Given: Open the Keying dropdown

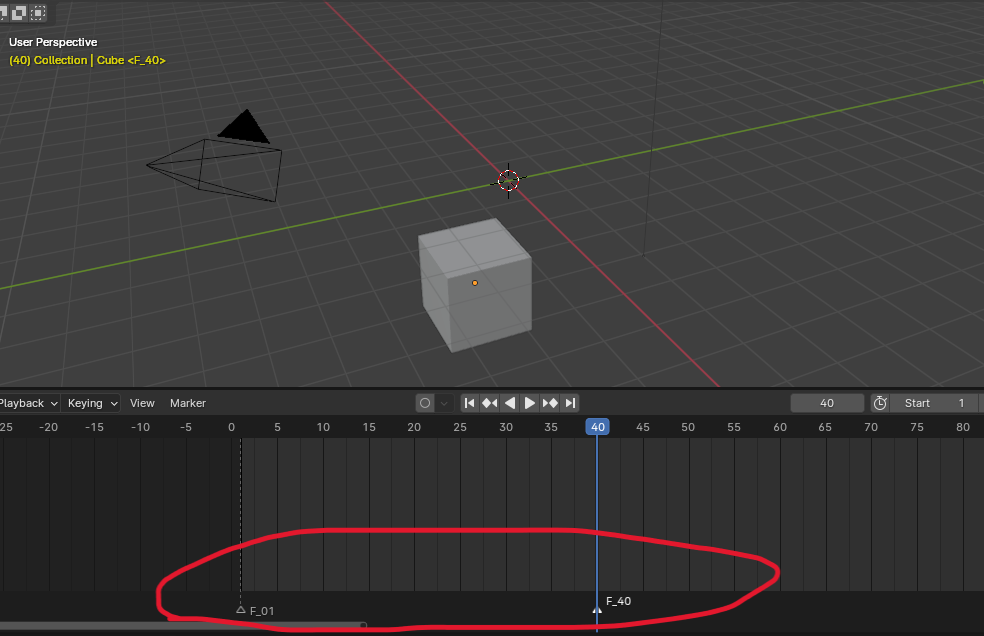Looking at the screenshot, I should click(92, 403).
